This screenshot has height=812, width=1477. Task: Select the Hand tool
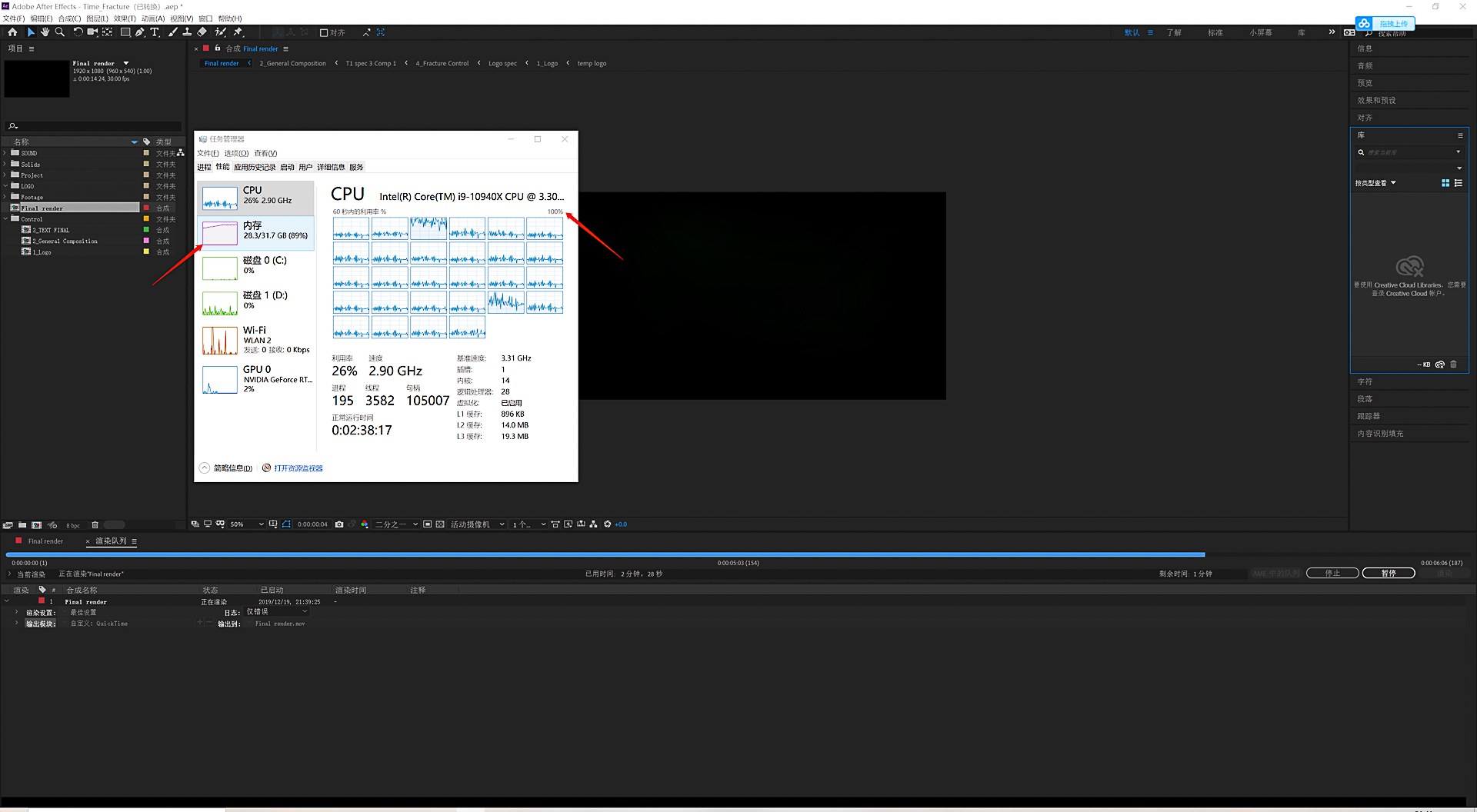coord(45,32)
